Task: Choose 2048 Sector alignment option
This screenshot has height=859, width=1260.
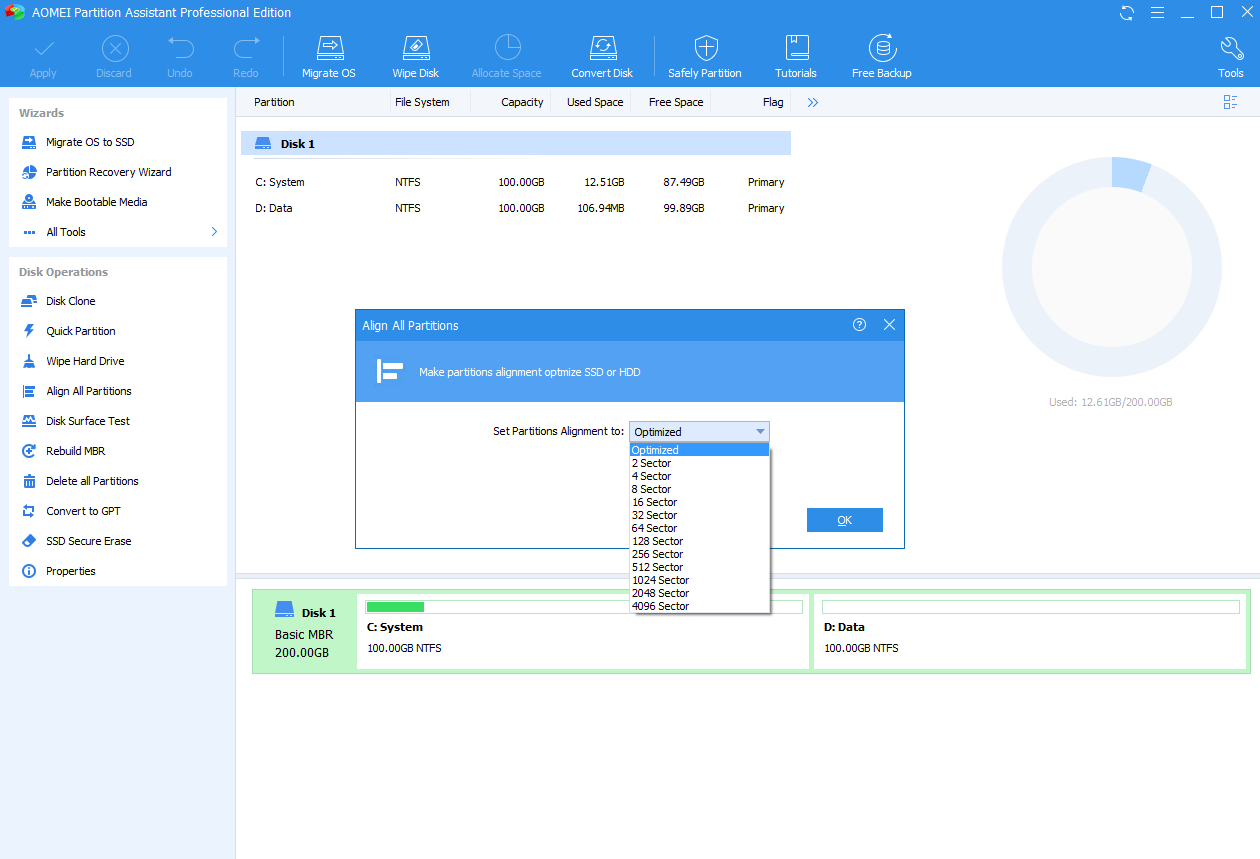Action: click(660, 593)
